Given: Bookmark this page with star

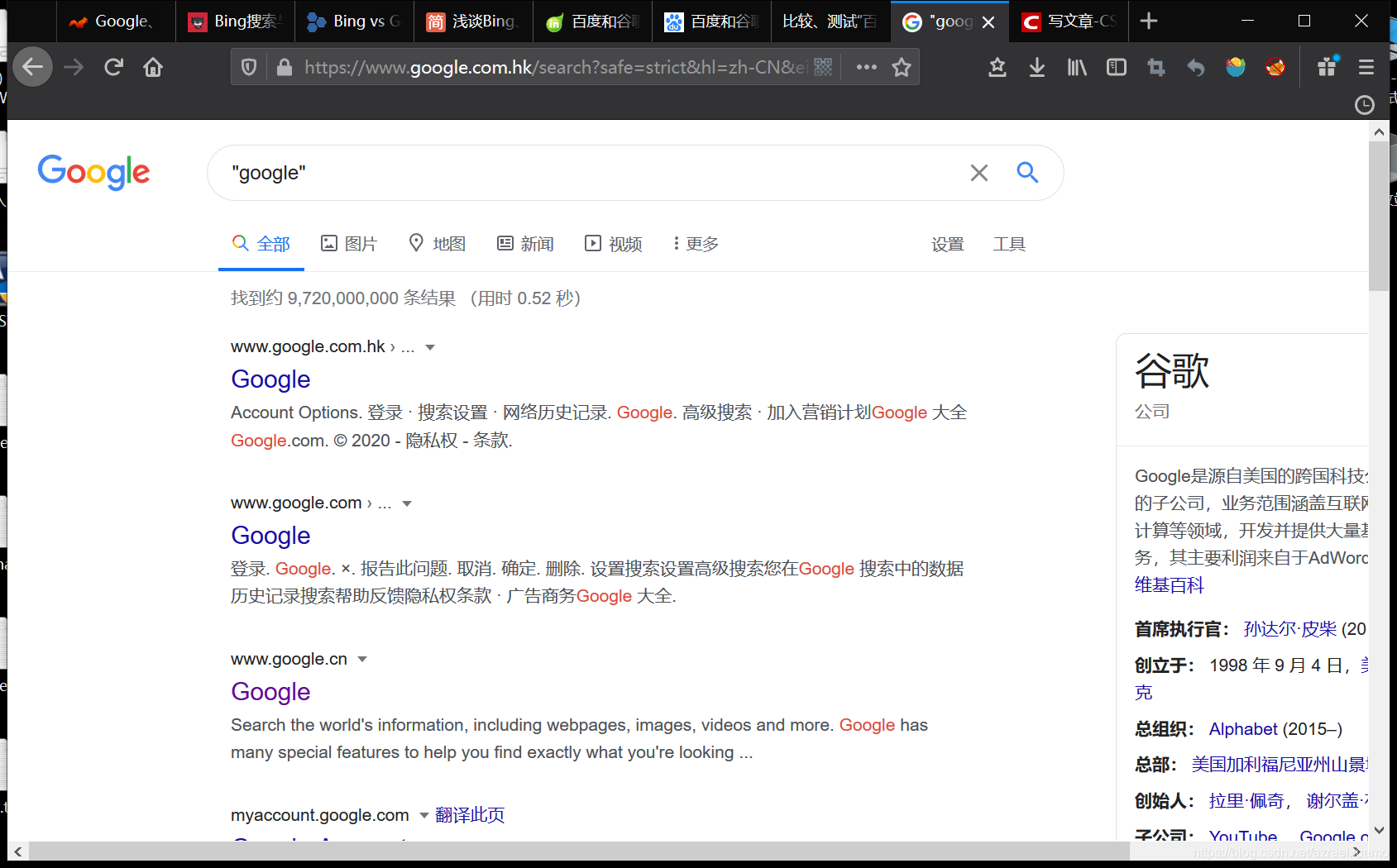Looking at the screenshot, I should [x=902, y=67].
